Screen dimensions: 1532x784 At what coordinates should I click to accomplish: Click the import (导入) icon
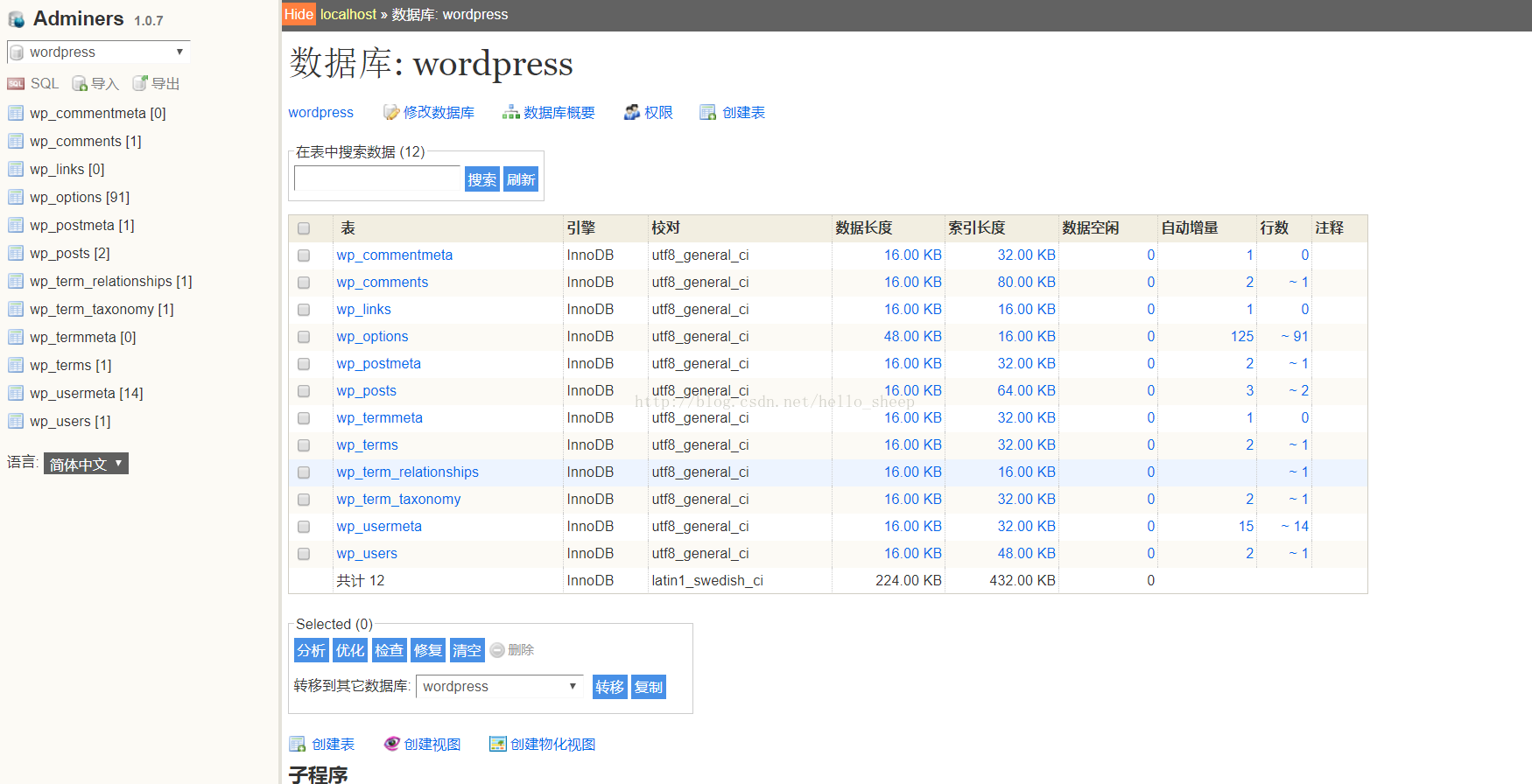point(80,84)
